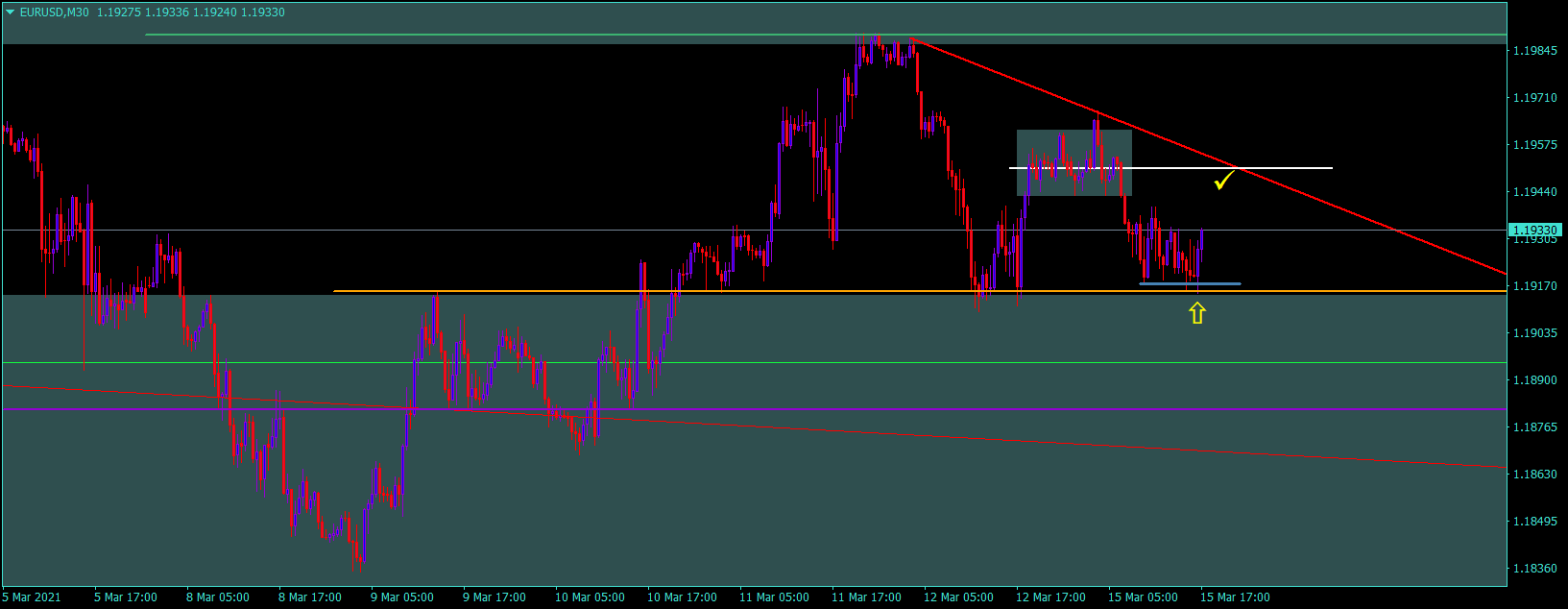Click the 9 Mar 17:00 time label
The image size is (1568, 609).
pyautogui.click(x=495, y=597)
